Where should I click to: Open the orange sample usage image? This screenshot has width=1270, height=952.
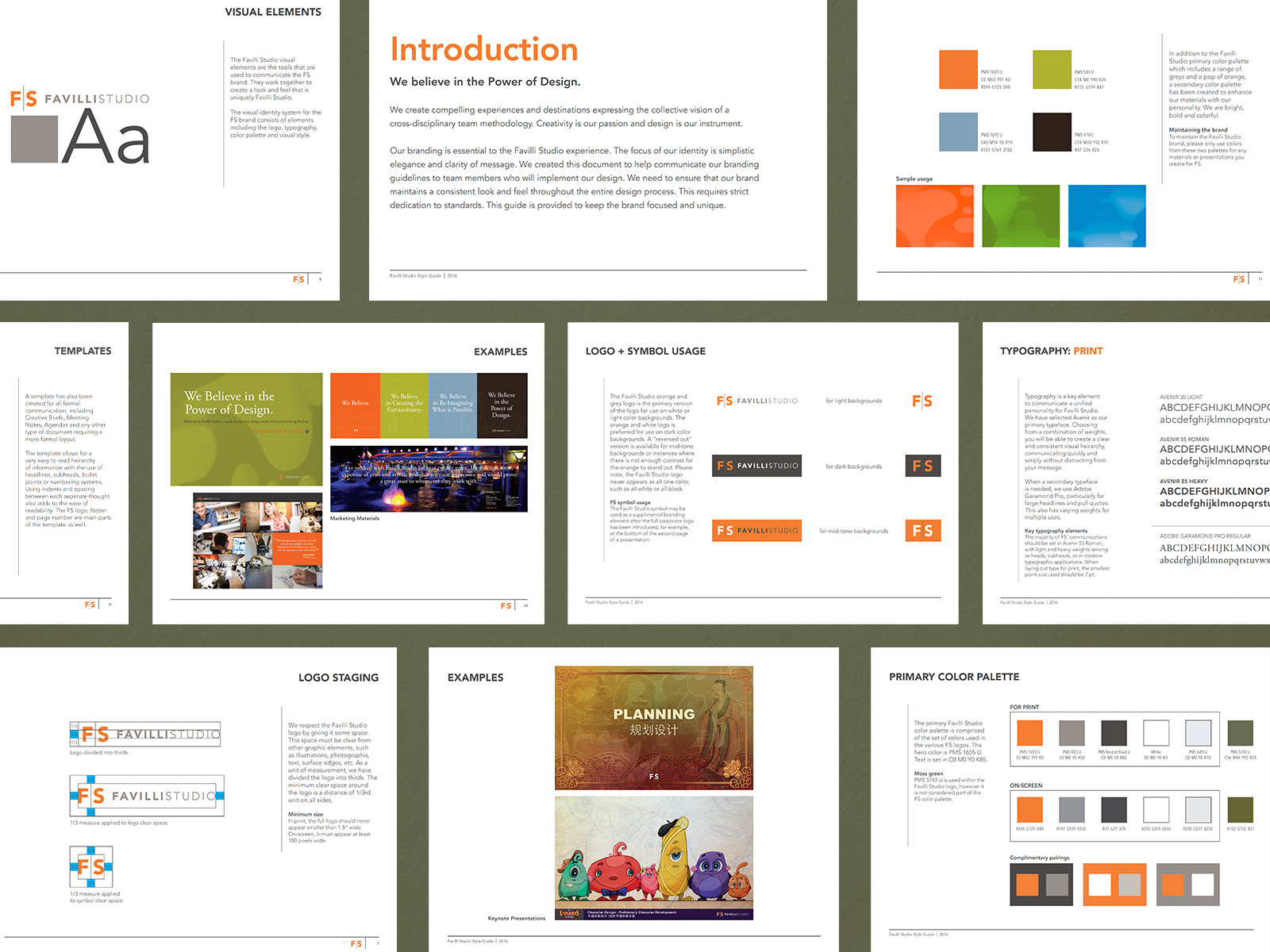point(935,217)
